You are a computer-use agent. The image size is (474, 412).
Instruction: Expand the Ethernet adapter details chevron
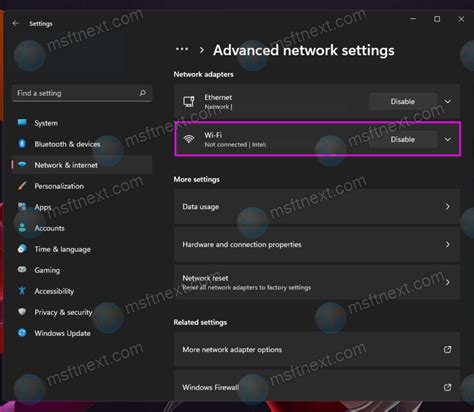pyautogui.click(x=448, y=101)
